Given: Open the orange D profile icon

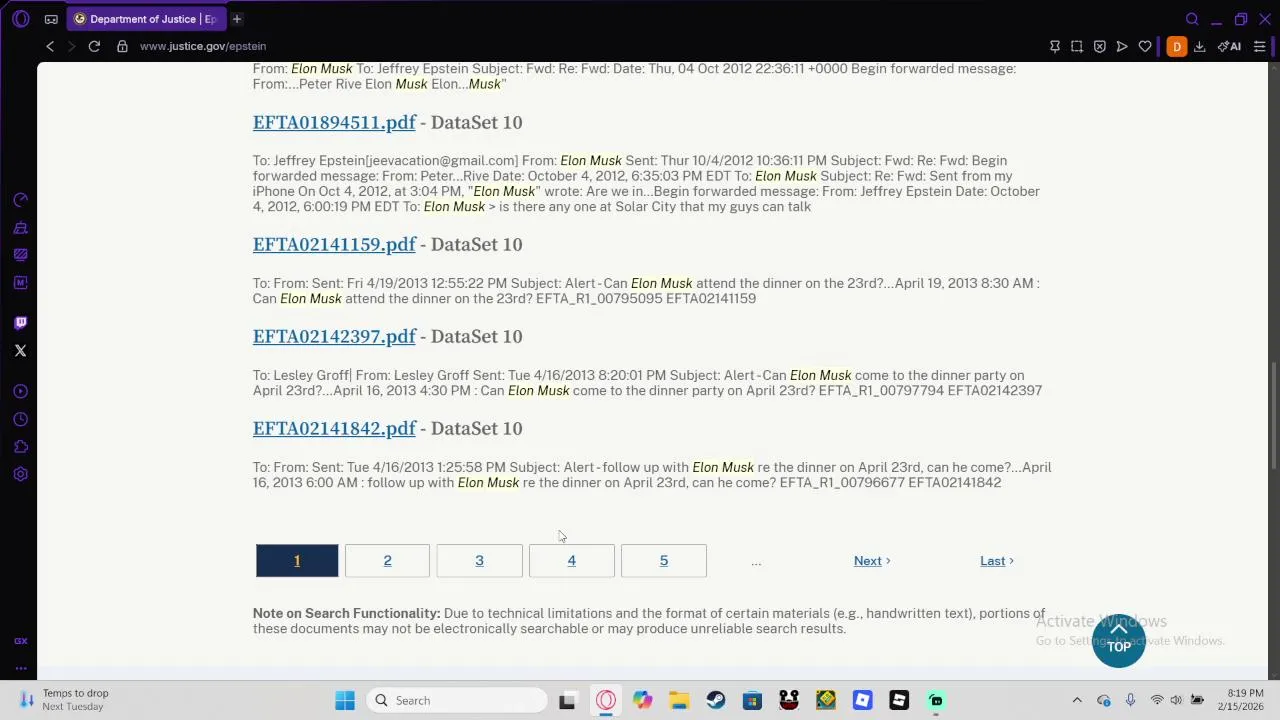Looking at the screenshot, I should click(x=1177, y=46).
